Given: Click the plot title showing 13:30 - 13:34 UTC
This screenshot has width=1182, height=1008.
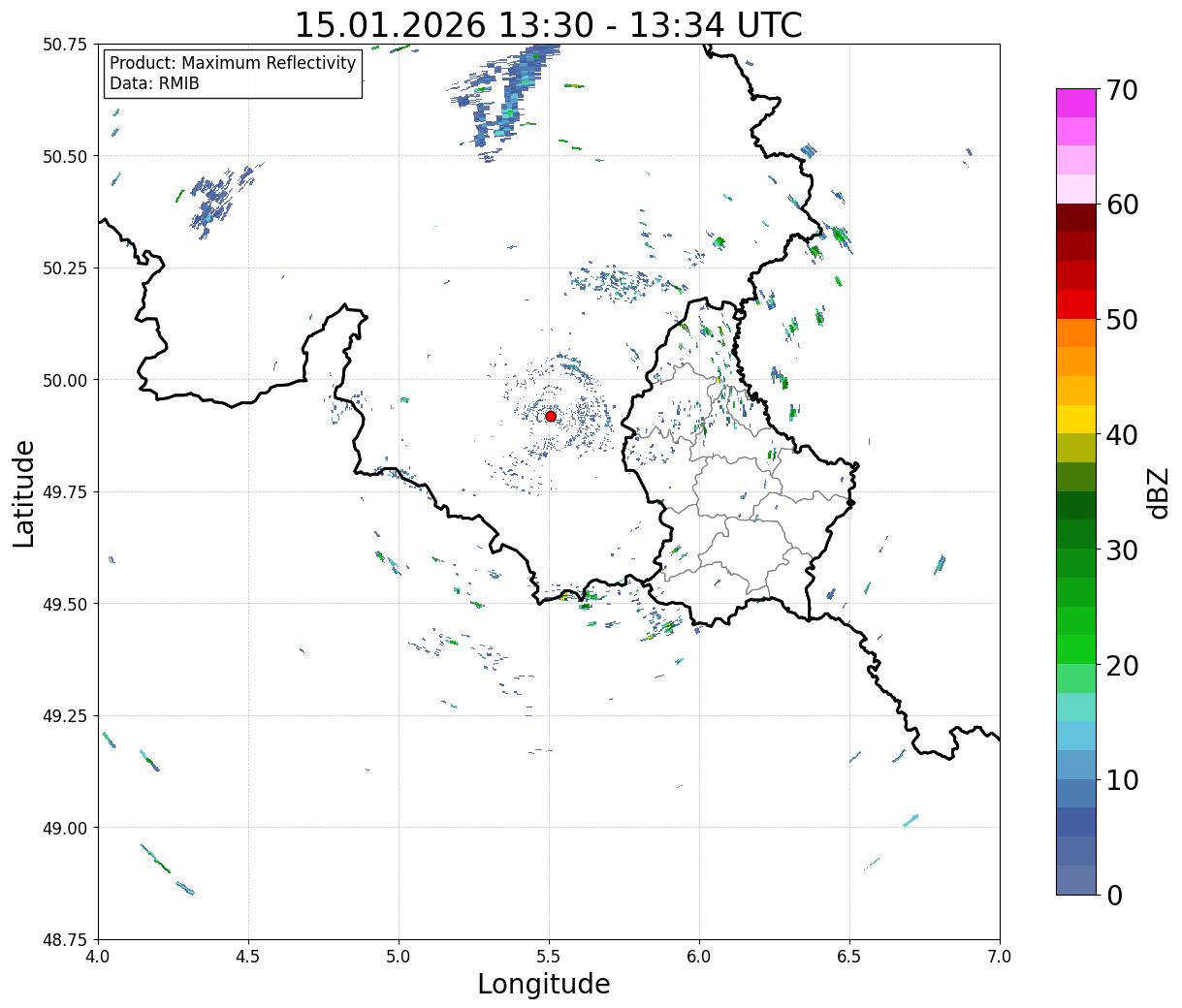Looking at the screenshot, I should [x=549, y=25].
